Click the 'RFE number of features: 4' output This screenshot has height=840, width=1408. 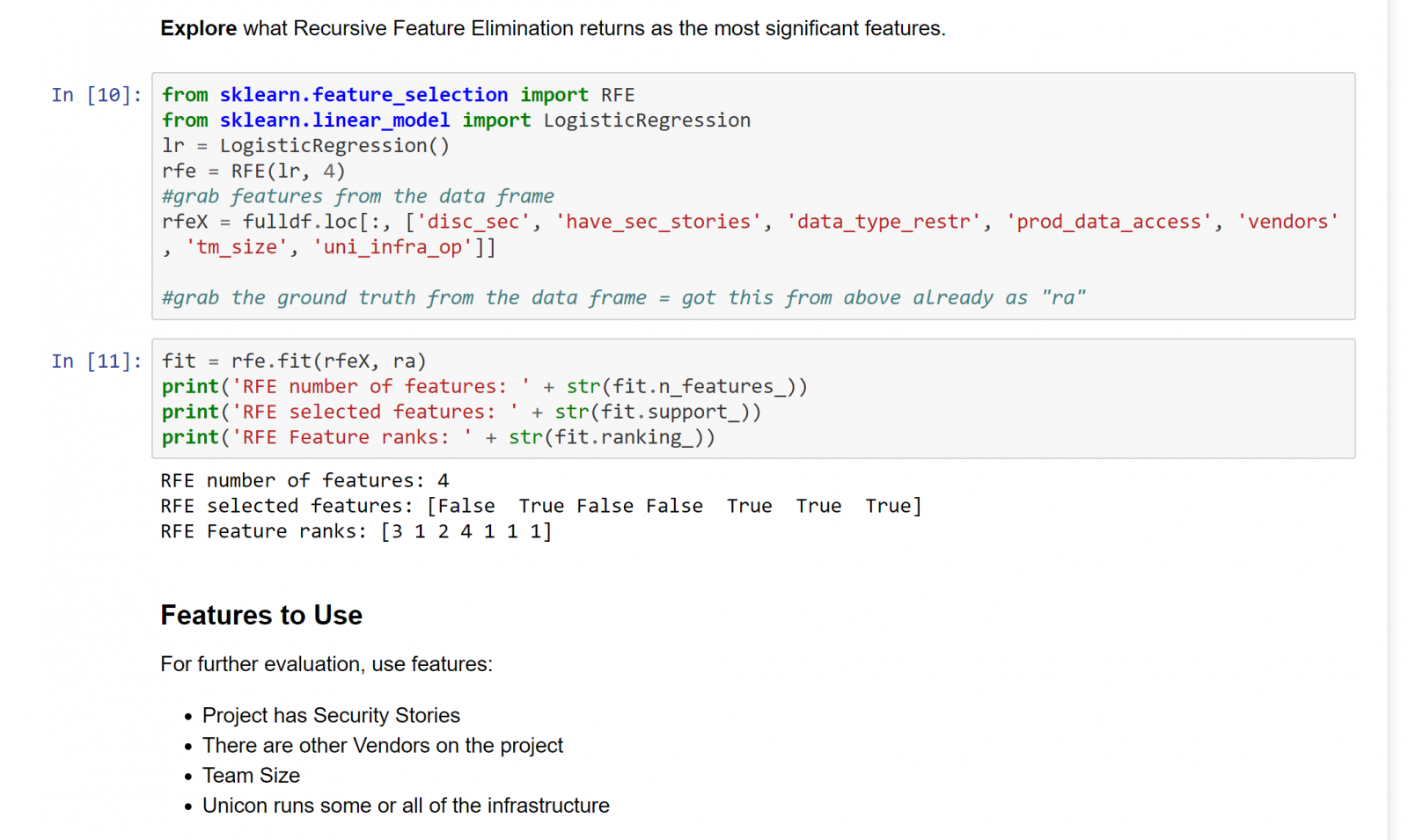tap(304, 481)
